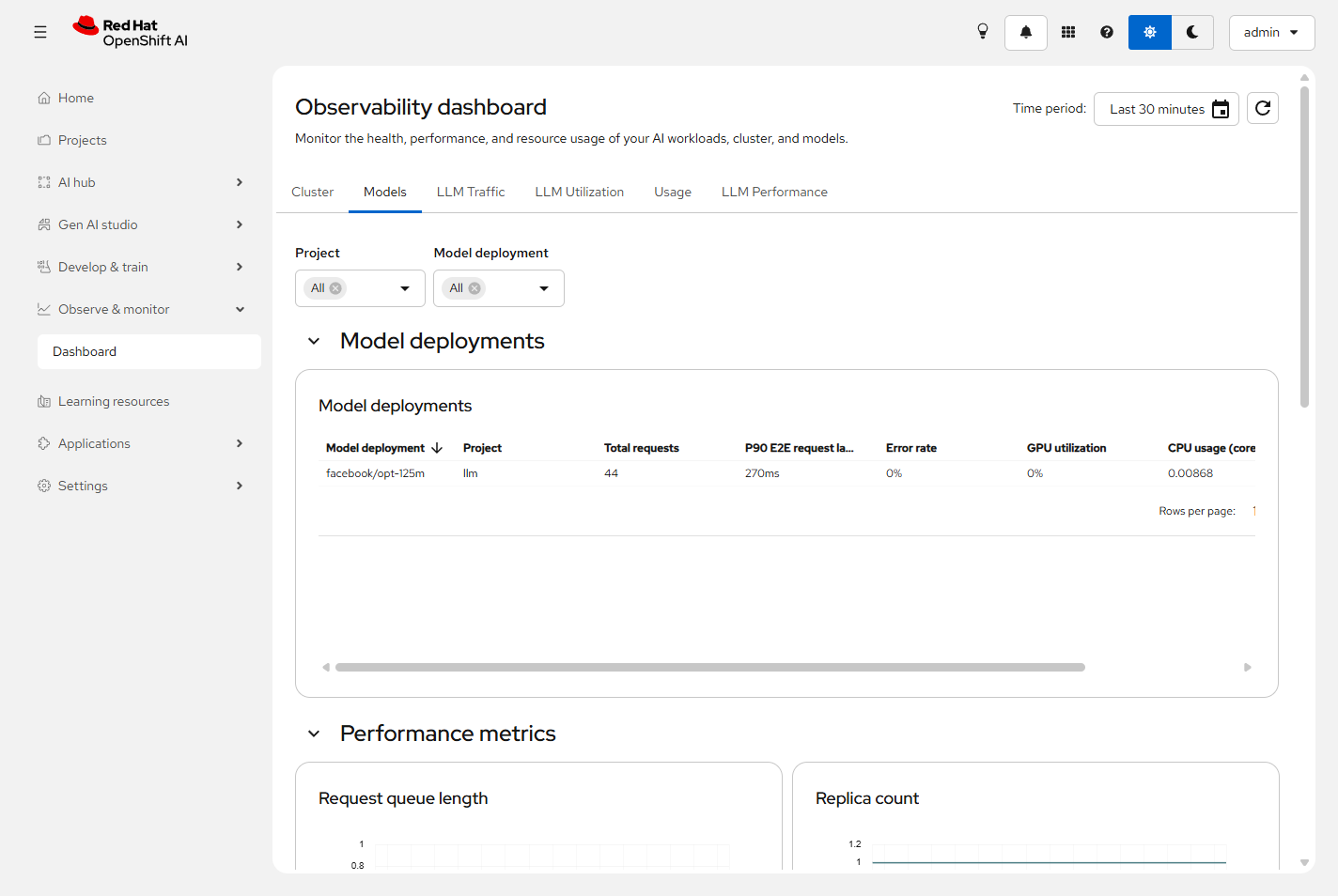The height and width of the screenshot is (896, 1338).
Task: Open the Model deployment filter dropdown
Action: click(544, 288)
